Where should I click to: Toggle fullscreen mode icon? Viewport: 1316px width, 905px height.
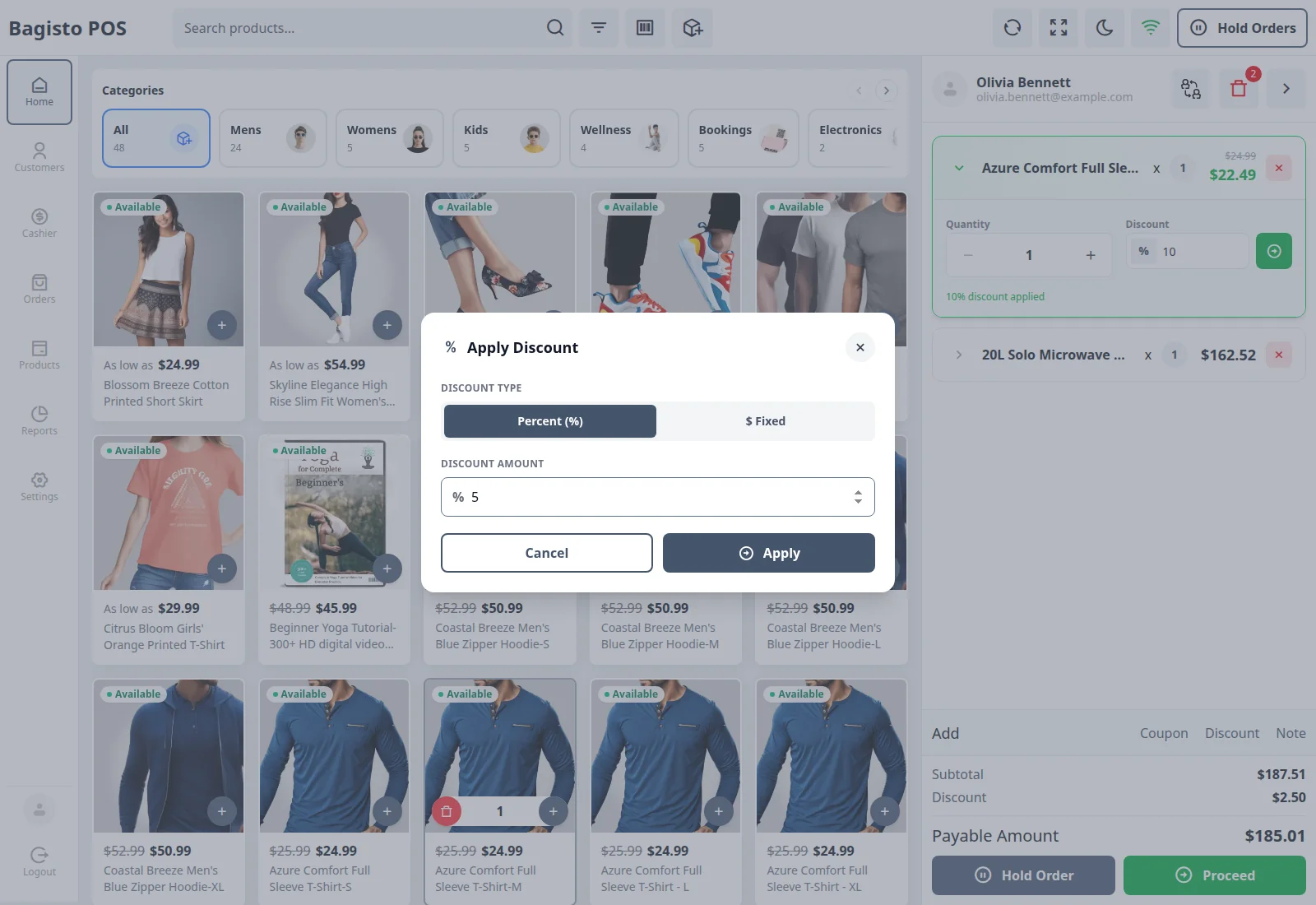[x=1059, y=28]
